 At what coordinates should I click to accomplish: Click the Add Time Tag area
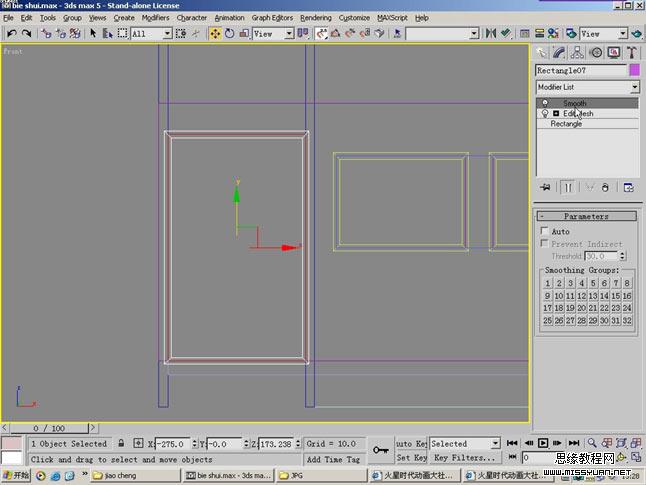click(x=333, y=459)
